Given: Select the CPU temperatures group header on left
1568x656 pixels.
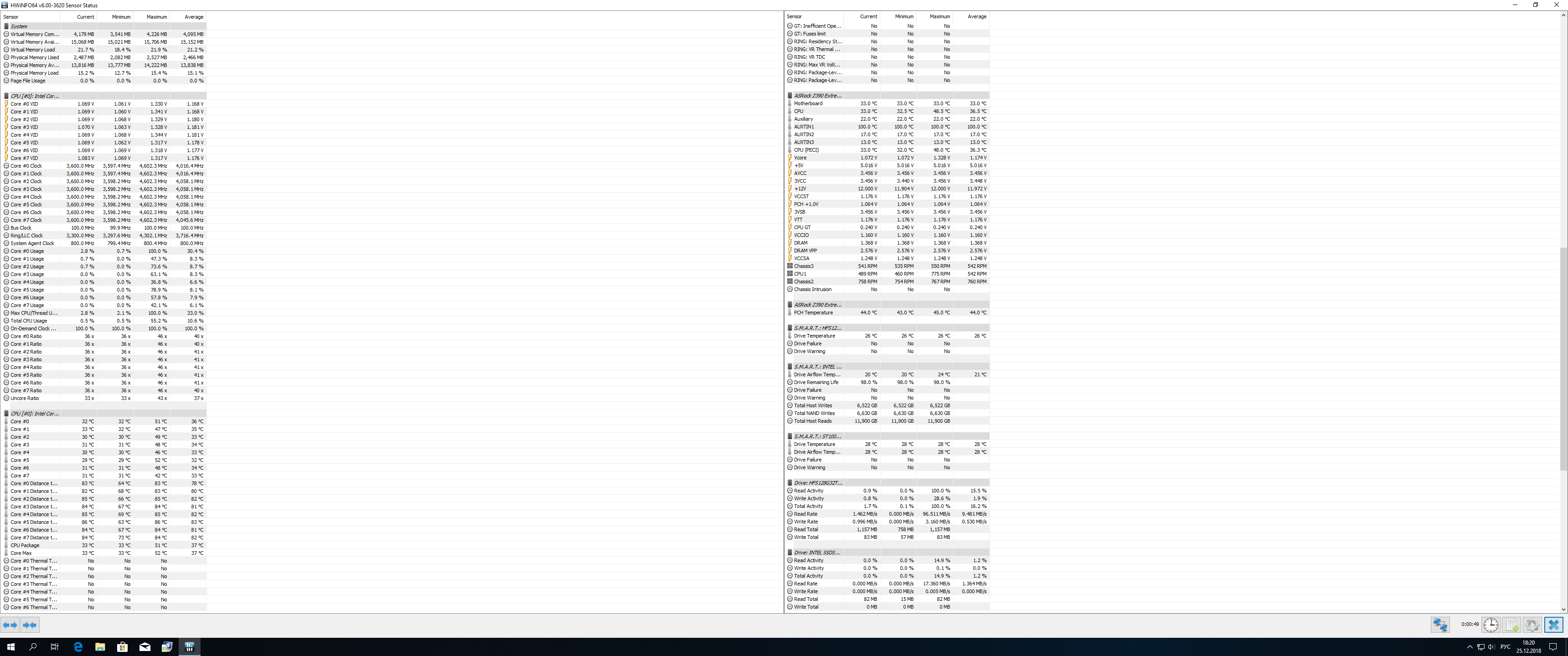Looking at the screenshot, I should (x=35, y=414).
